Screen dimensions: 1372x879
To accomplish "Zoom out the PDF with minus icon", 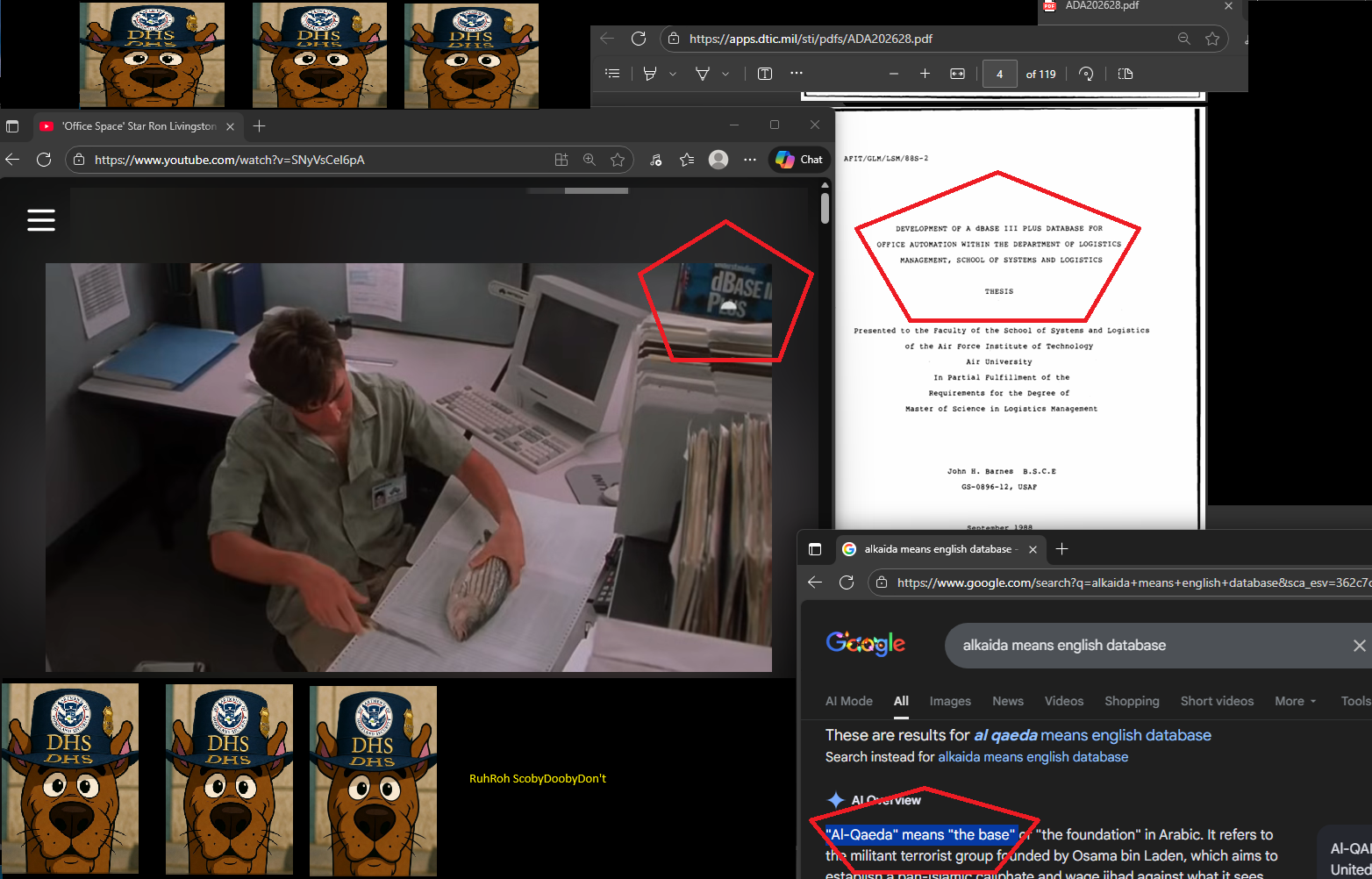I will pos(893,74).
